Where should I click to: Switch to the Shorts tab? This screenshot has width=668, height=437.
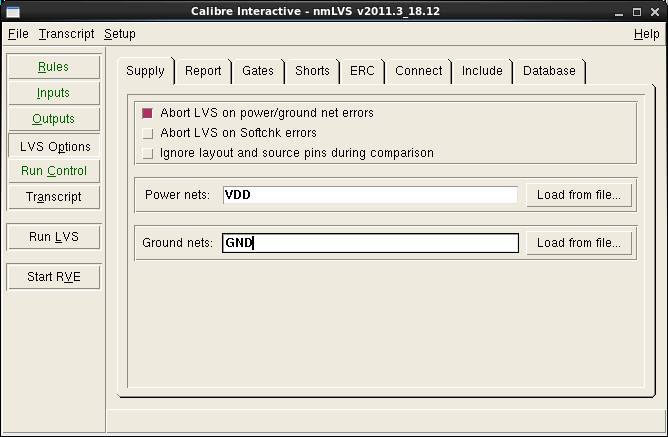[312, 71]
